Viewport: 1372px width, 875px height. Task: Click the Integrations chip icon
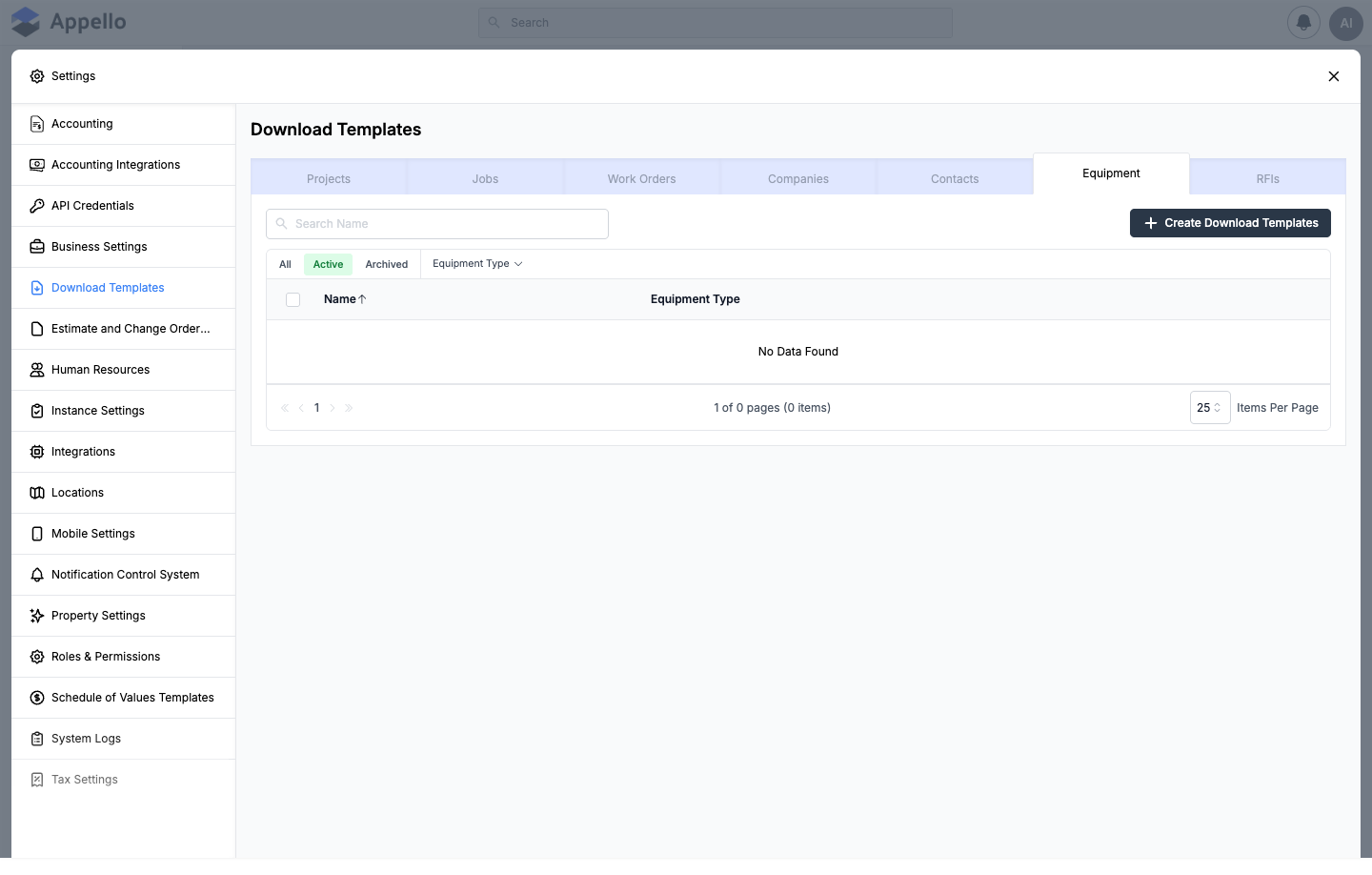37,452
